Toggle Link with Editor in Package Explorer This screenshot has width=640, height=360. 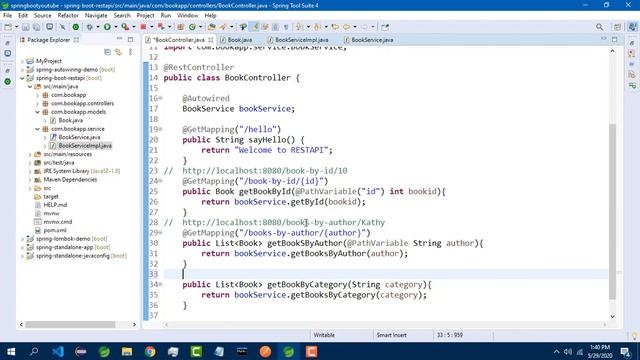118,52
